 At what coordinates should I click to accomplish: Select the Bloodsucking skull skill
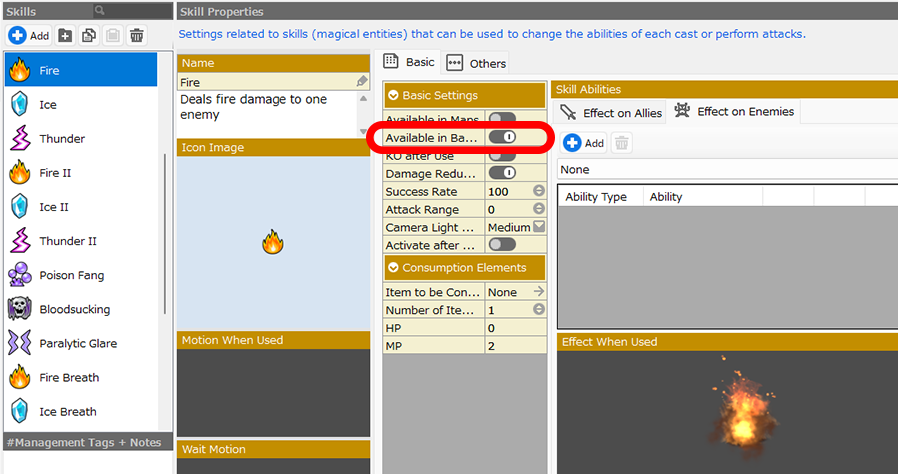pyautogui.click(x=74, y=309)
